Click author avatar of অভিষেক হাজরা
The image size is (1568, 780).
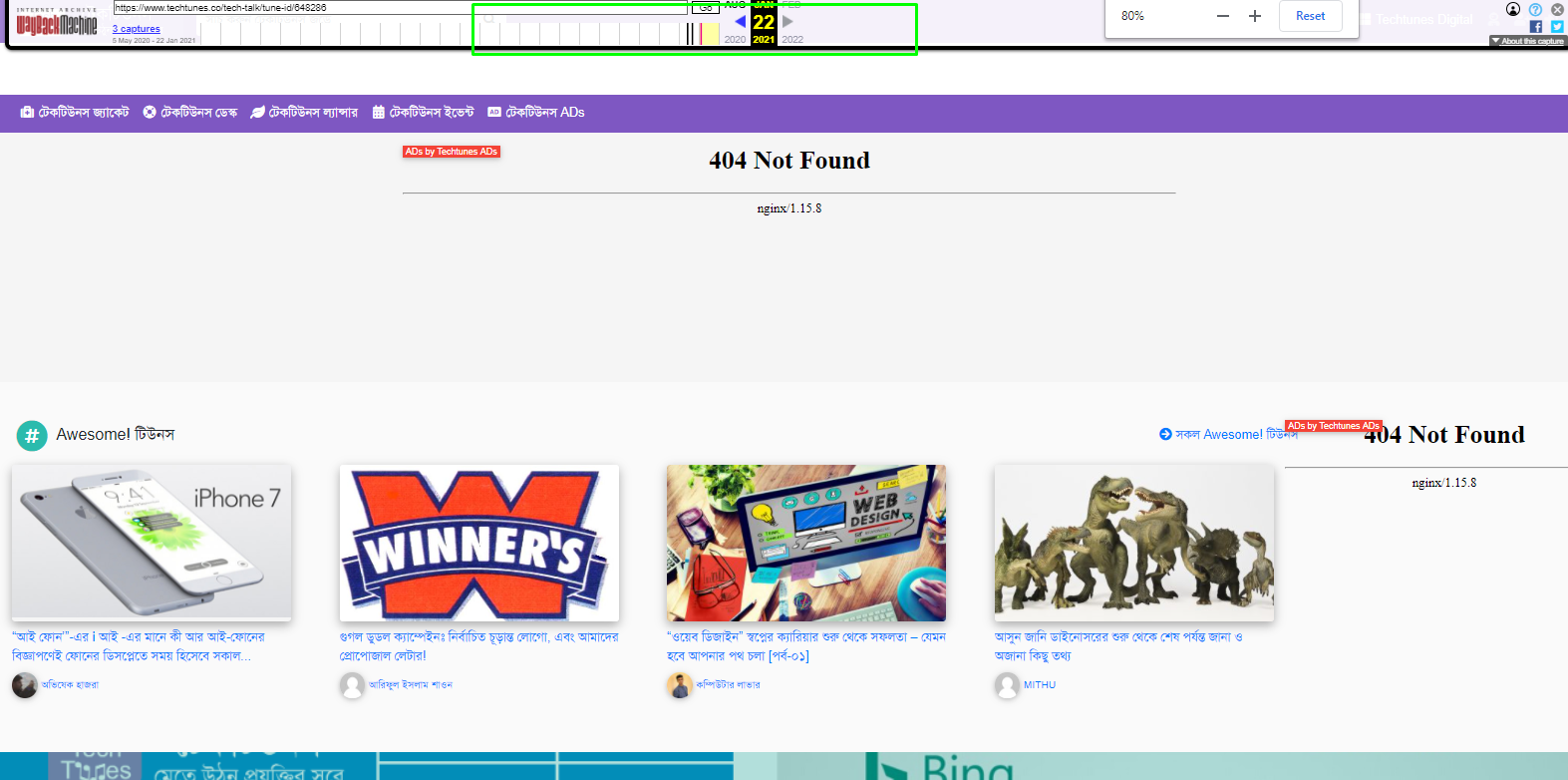(x=25, y=685)
